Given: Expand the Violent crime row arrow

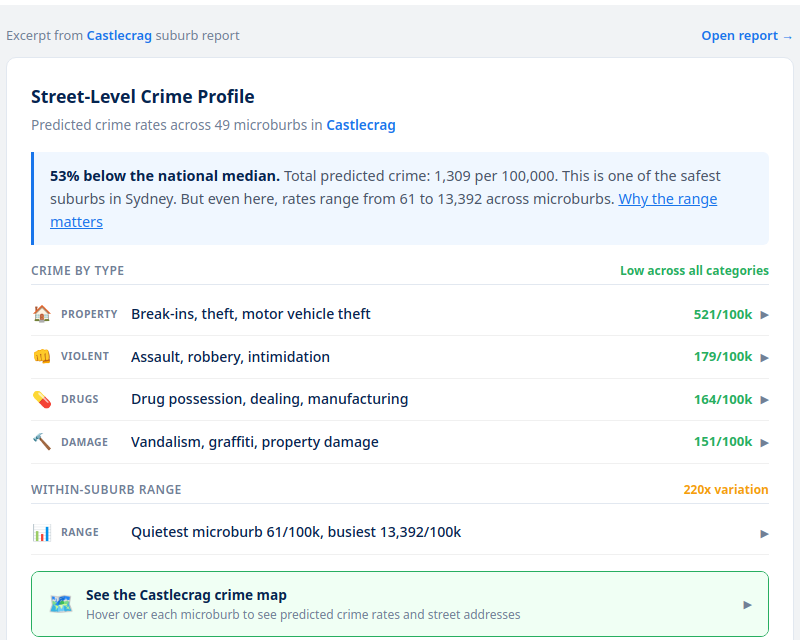Looking at the screenshot, I should click(764, 358).
